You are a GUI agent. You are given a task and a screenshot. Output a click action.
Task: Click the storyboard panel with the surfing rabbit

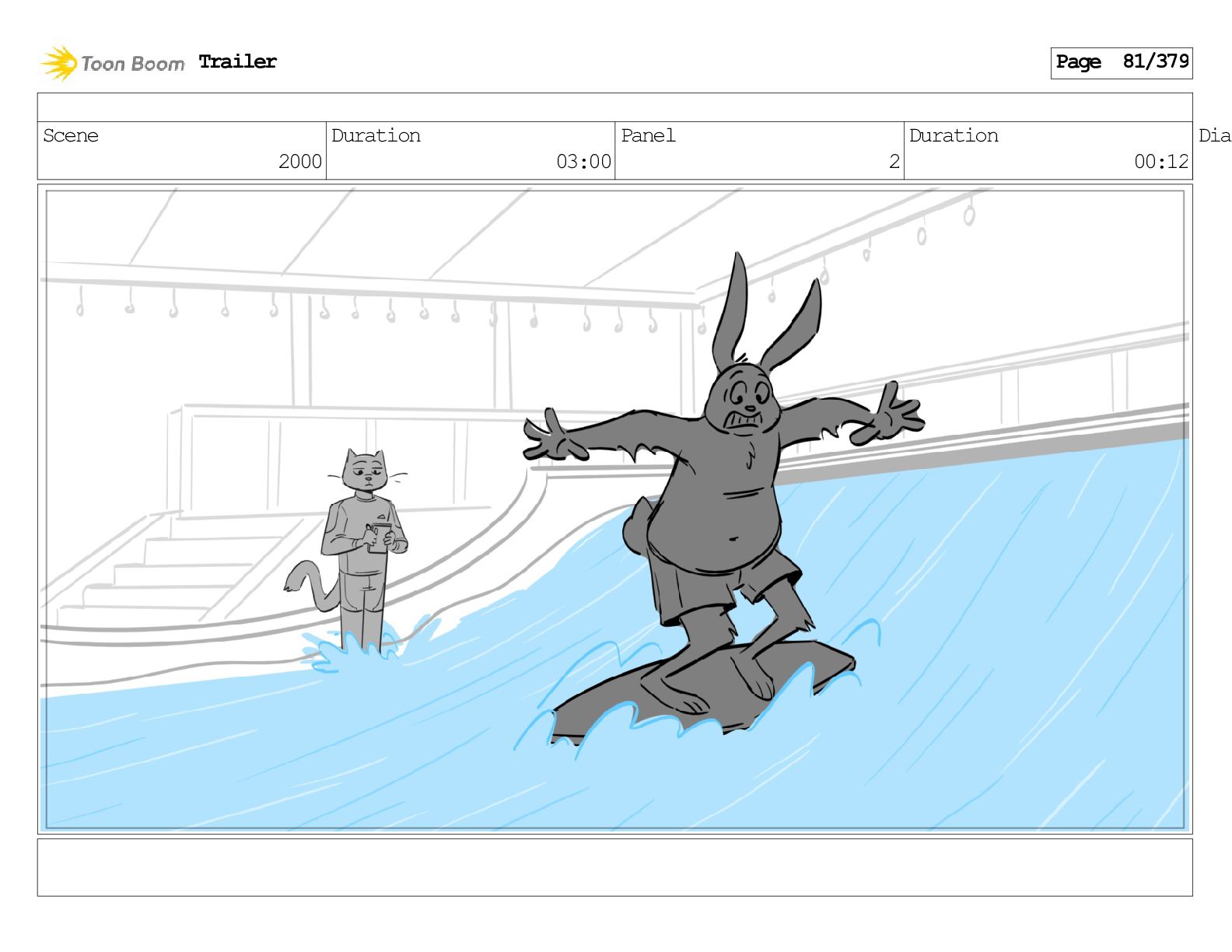(x=614, y=509)
